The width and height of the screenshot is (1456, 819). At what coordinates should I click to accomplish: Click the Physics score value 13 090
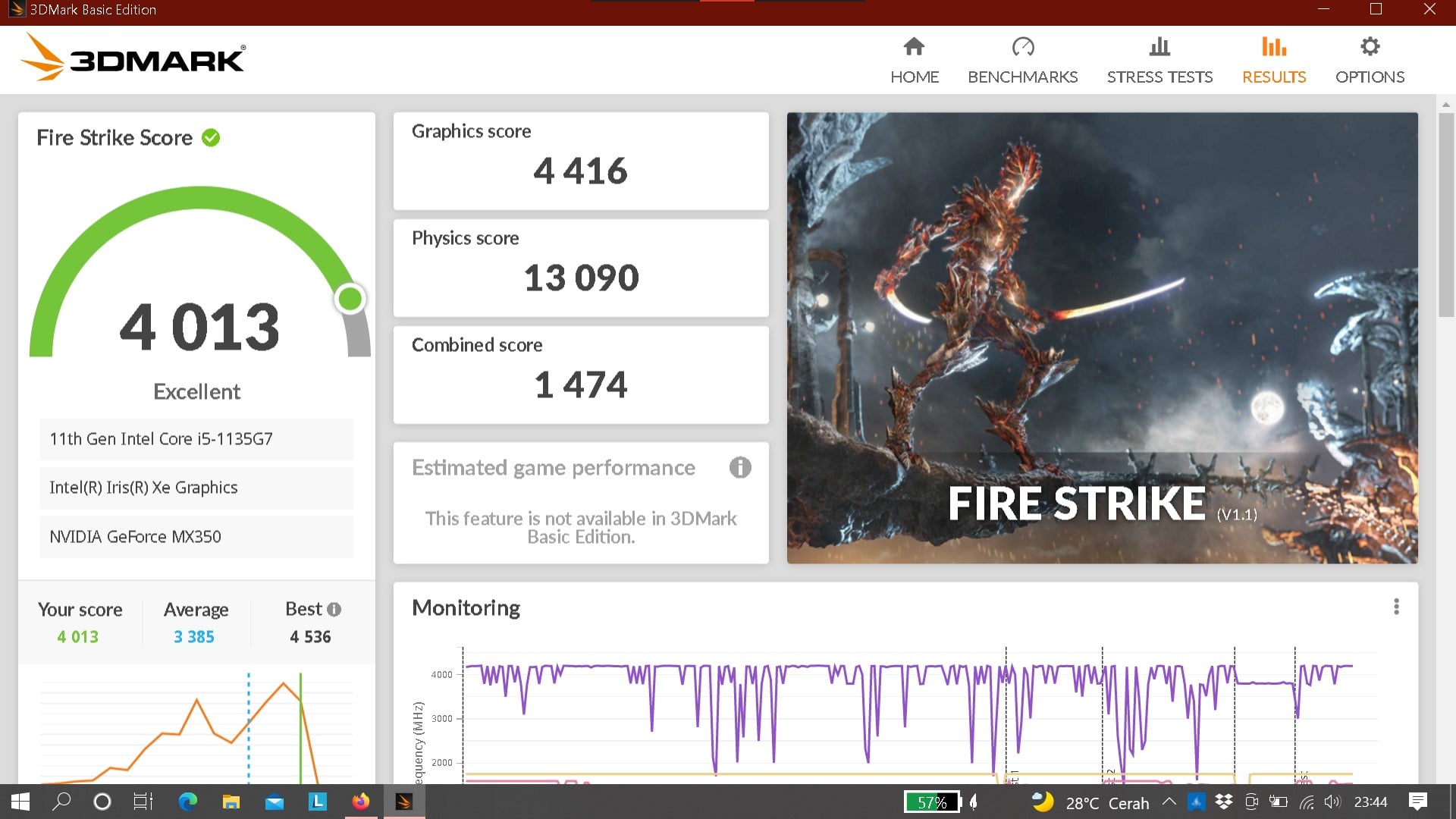pyautogui.click(x=581, y=278)
